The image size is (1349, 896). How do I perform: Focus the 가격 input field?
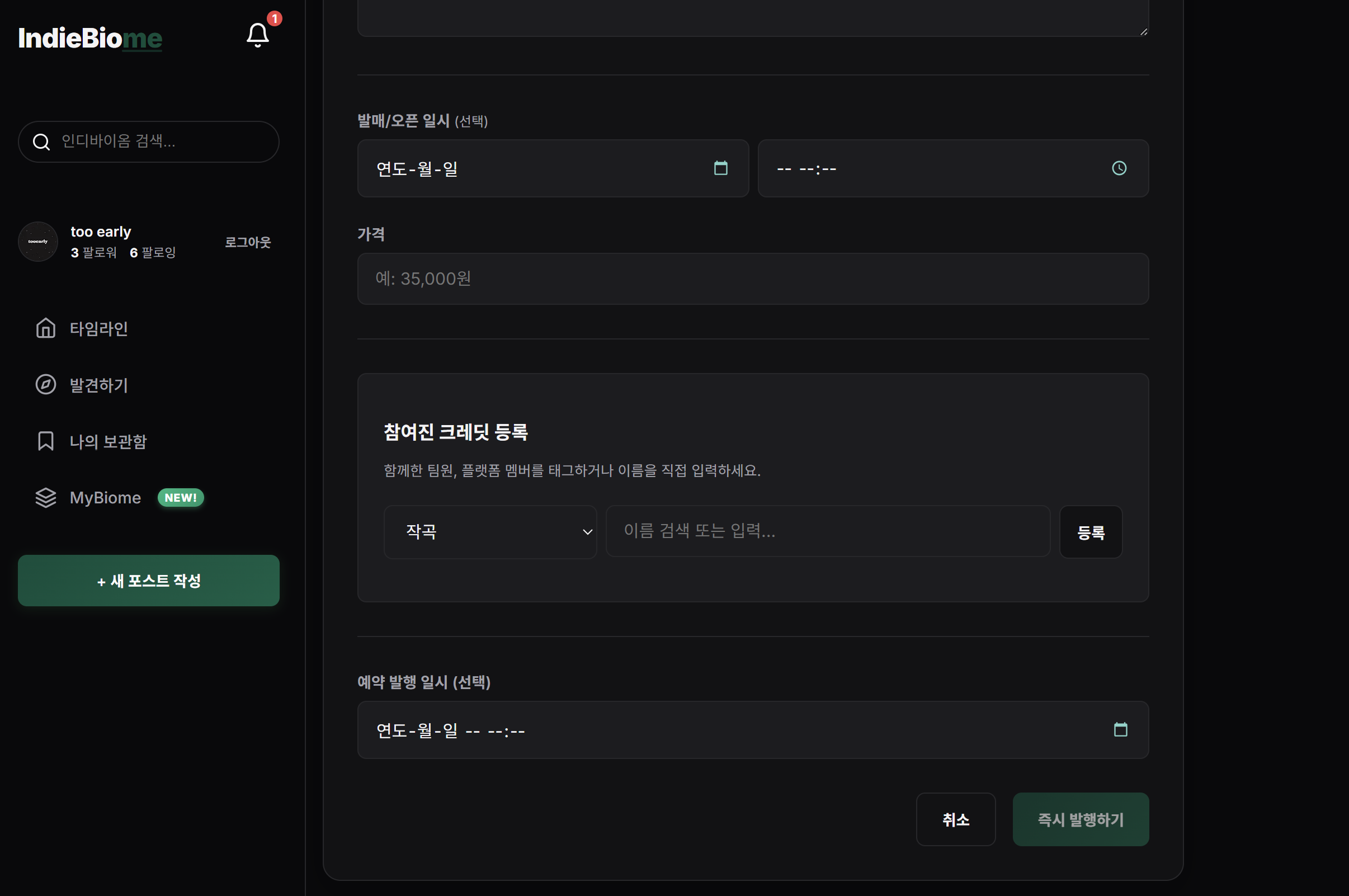click(752, 279)
